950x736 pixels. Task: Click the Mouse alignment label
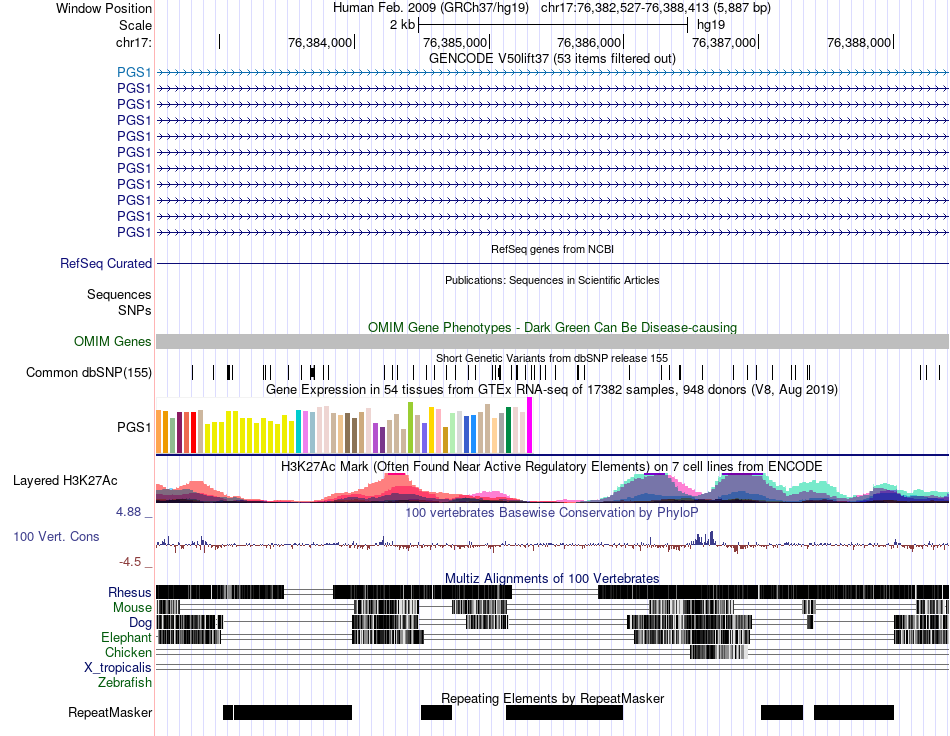coord(132,608)
